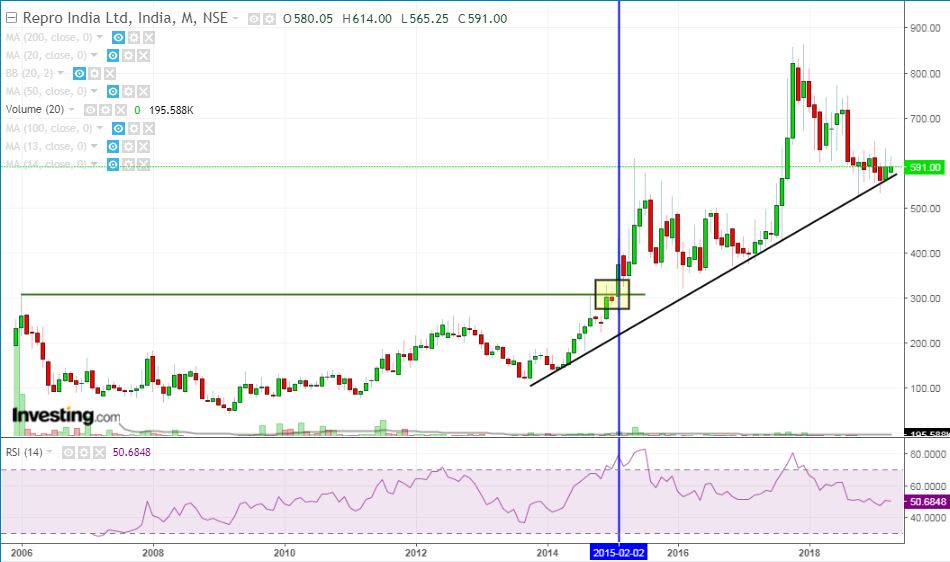Click the 2008 label on the time axis
Screen dimensions: 950x562
click(x=153, y=552)
